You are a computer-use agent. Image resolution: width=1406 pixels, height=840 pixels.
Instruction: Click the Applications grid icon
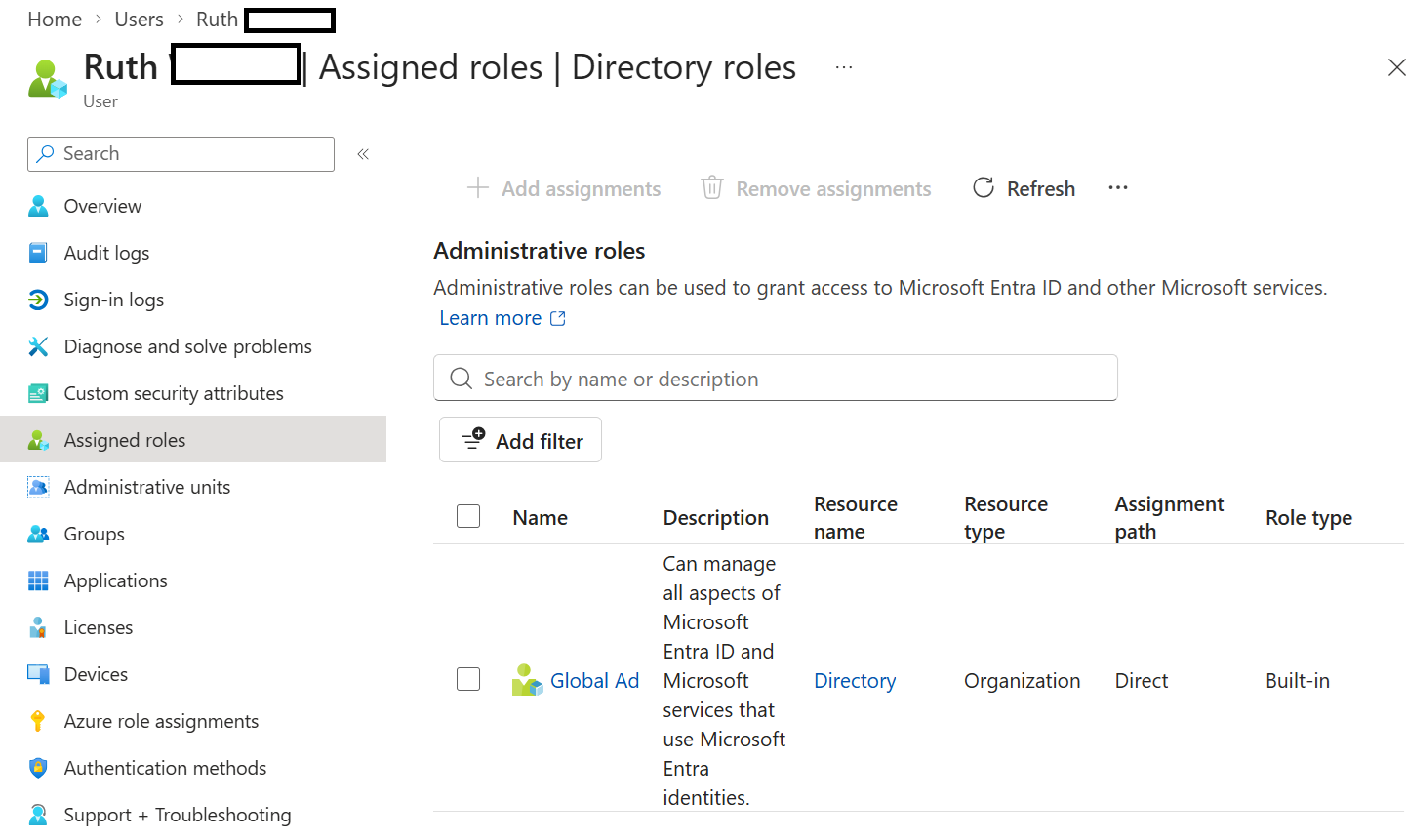[x=38, y=580]
